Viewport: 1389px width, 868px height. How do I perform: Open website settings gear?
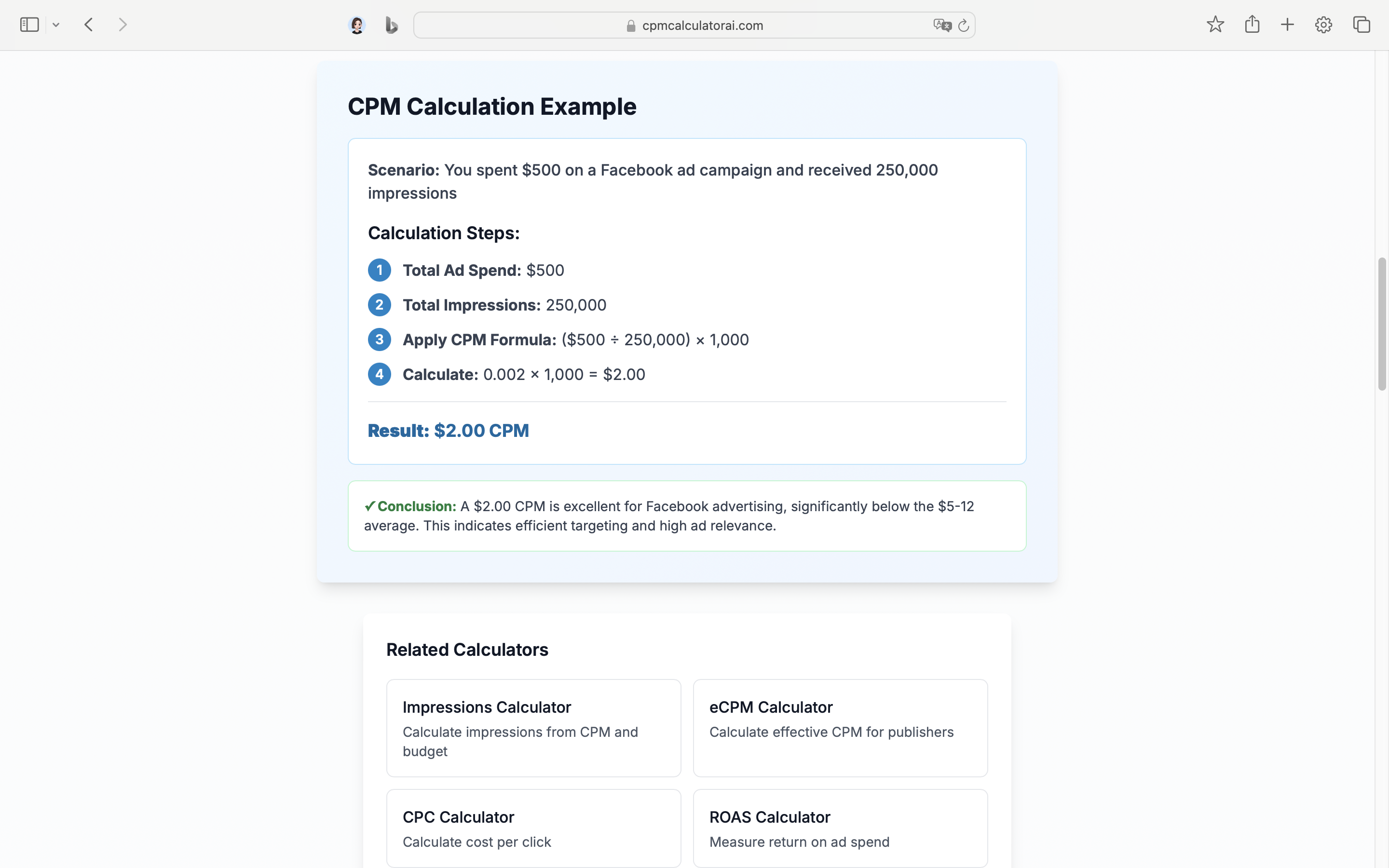click(1323, 24)
